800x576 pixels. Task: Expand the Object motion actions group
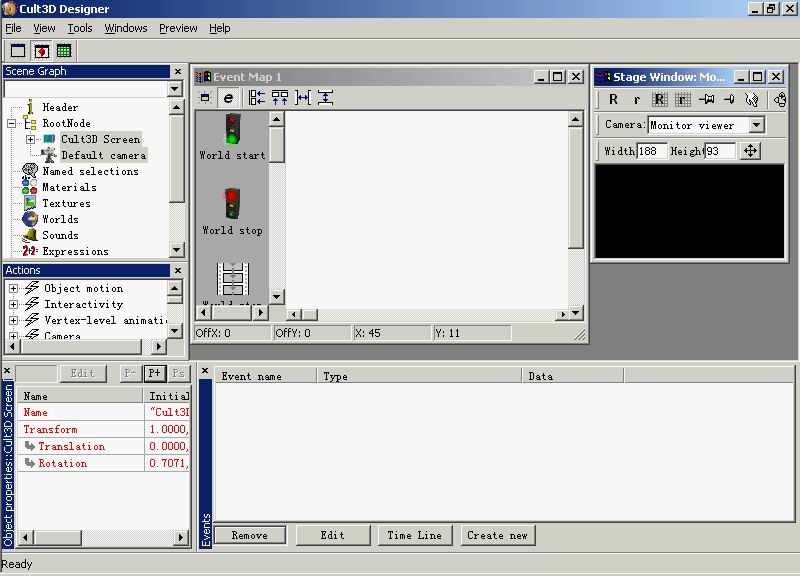tap(13, 289)
